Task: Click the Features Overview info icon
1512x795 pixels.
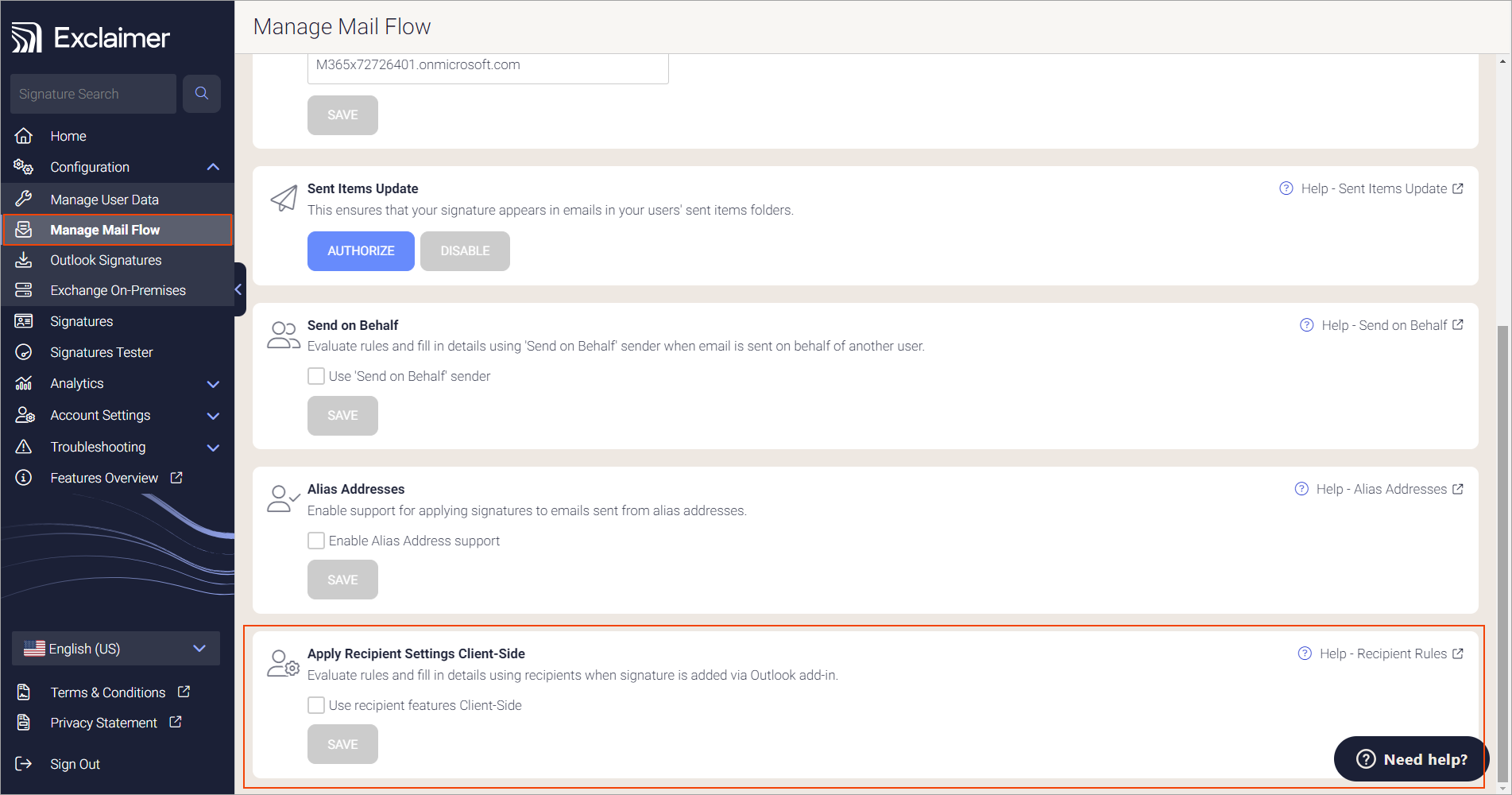Action: pyautogui.click(x=24, y=478)
